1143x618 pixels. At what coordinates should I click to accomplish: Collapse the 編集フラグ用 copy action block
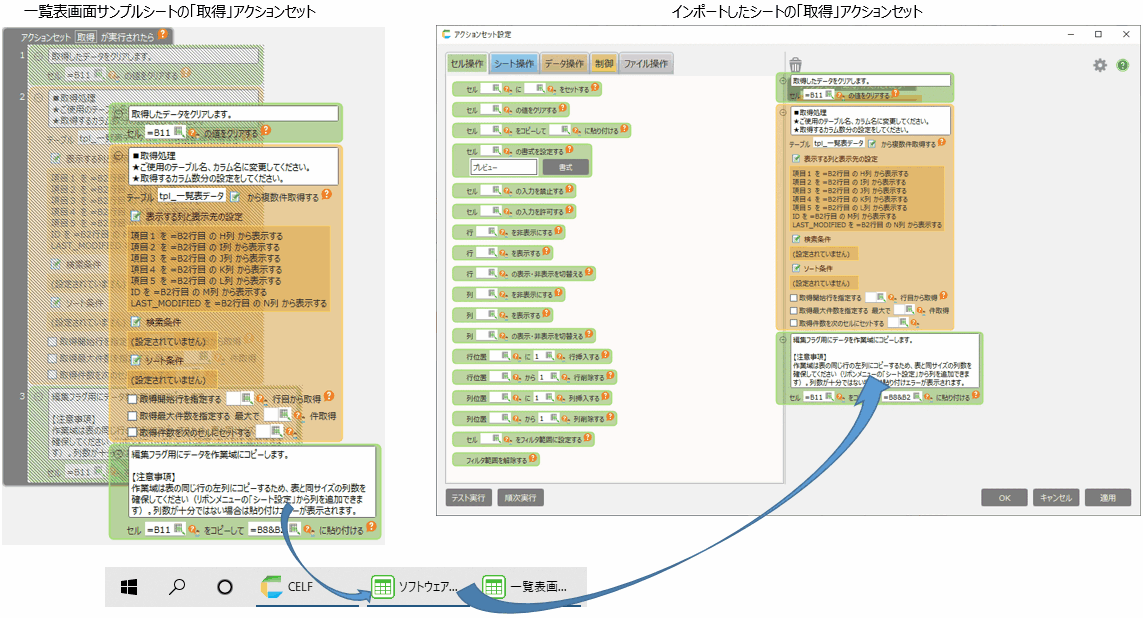pos(783,339)
